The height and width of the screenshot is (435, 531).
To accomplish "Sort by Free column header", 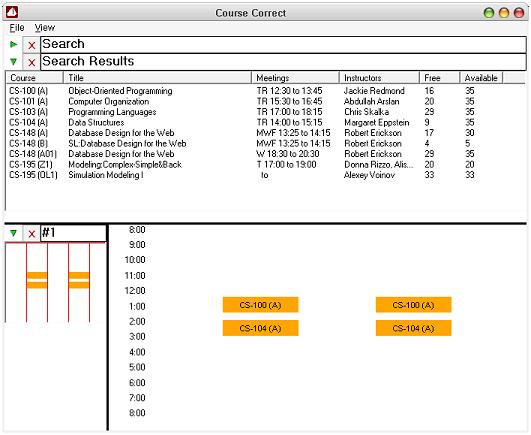I will click(440, 78).
